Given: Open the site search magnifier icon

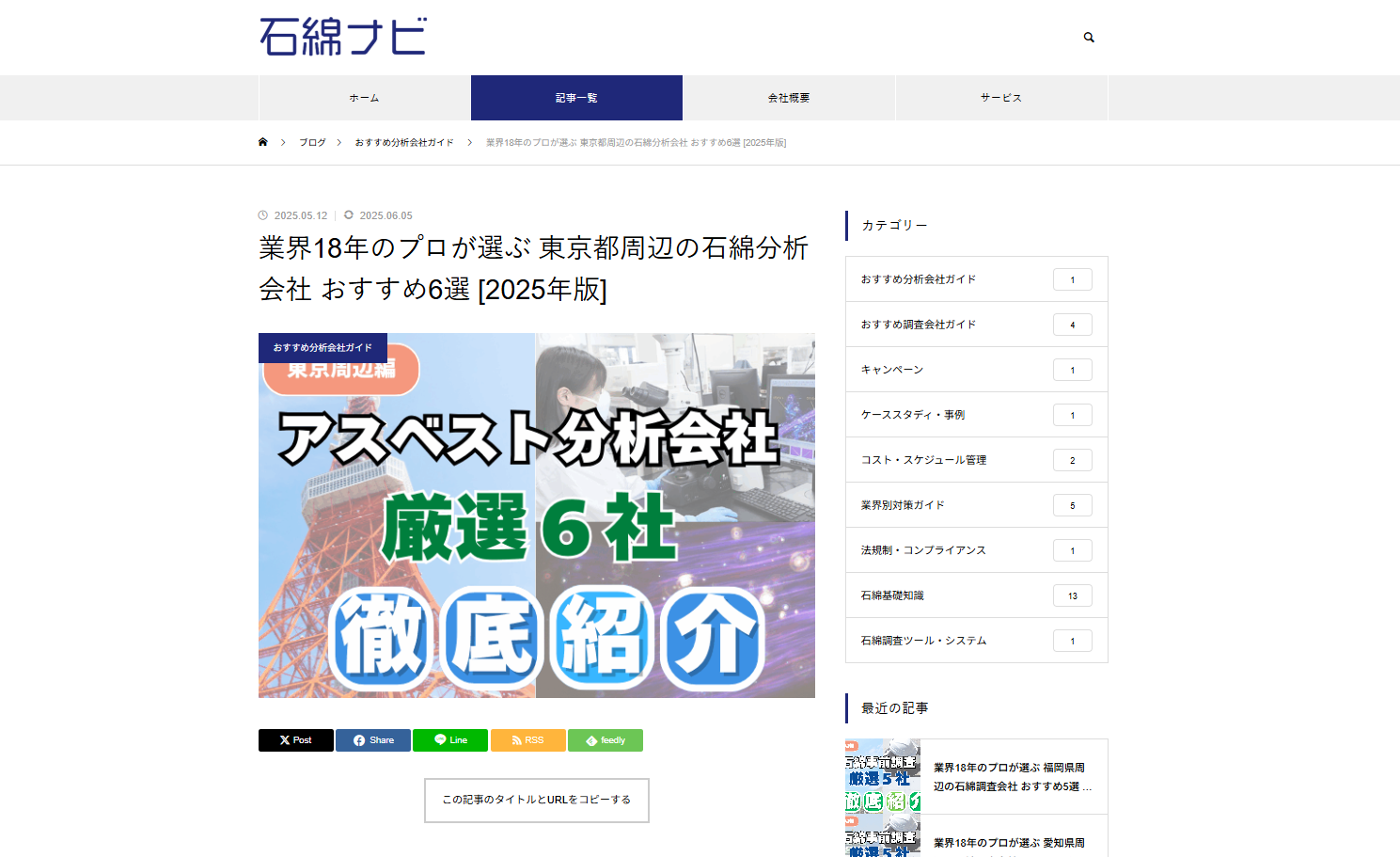Looking at the screenshot, I should pos(1088,37).
